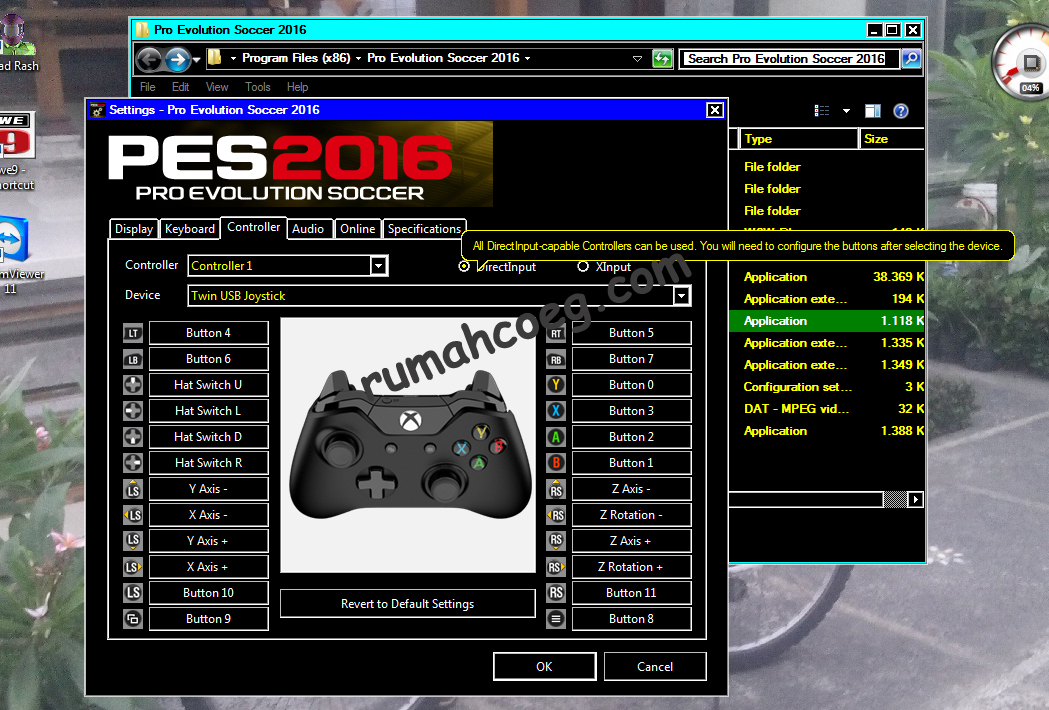Click the LT trigger icon
Viewport: 1049px width, 710px height.
pyautogui.click(x=133, y=333)
